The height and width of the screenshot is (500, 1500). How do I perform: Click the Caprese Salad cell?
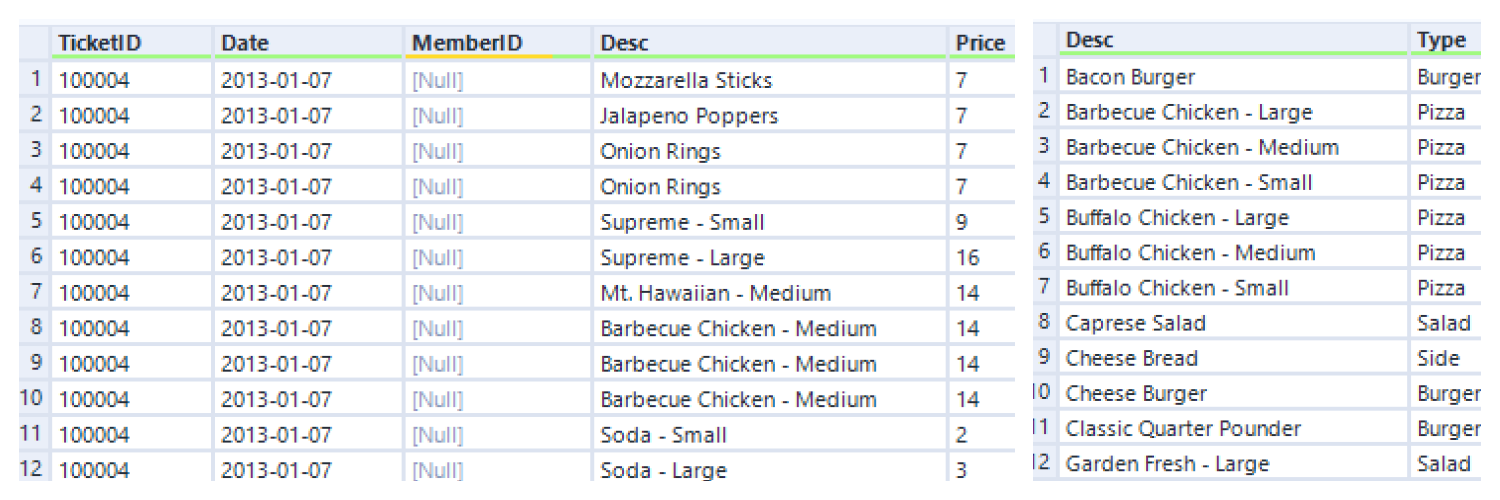coord(1232,323)
